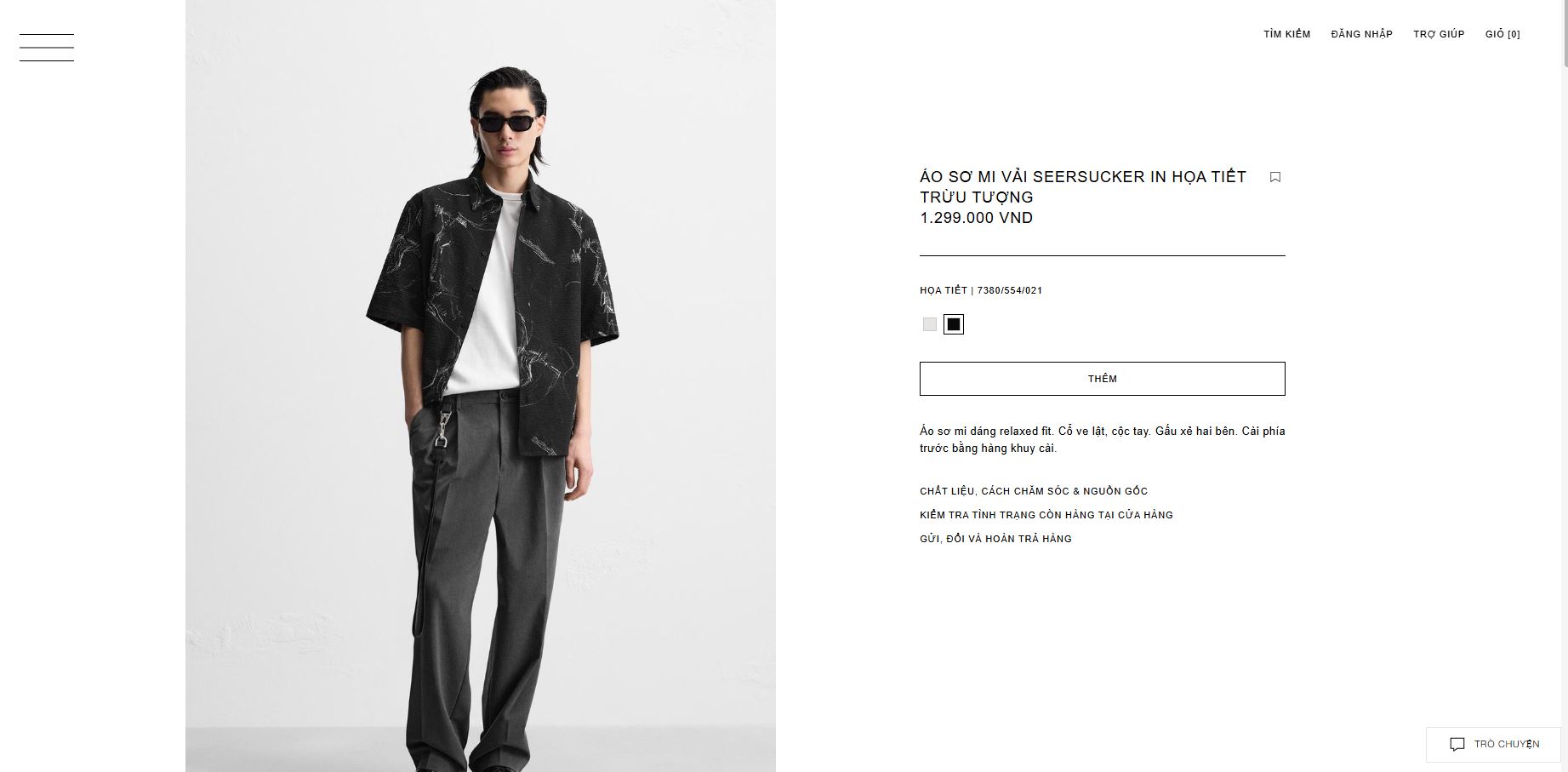
Task: Save item with the bookmark icon
Action: (x=1274, y=177)
